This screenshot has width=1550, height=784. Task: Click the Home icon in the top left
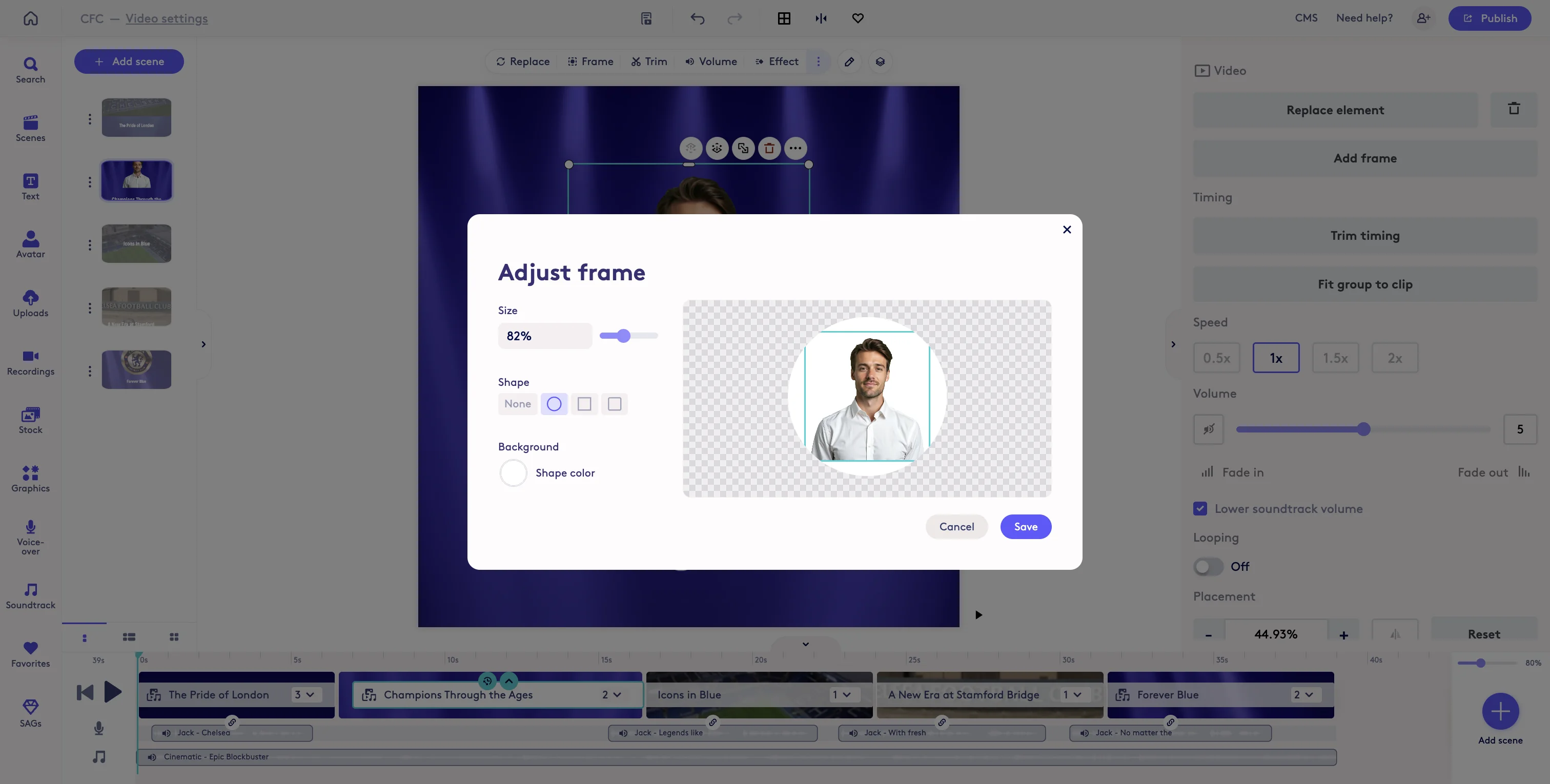(x=30, y=18)
